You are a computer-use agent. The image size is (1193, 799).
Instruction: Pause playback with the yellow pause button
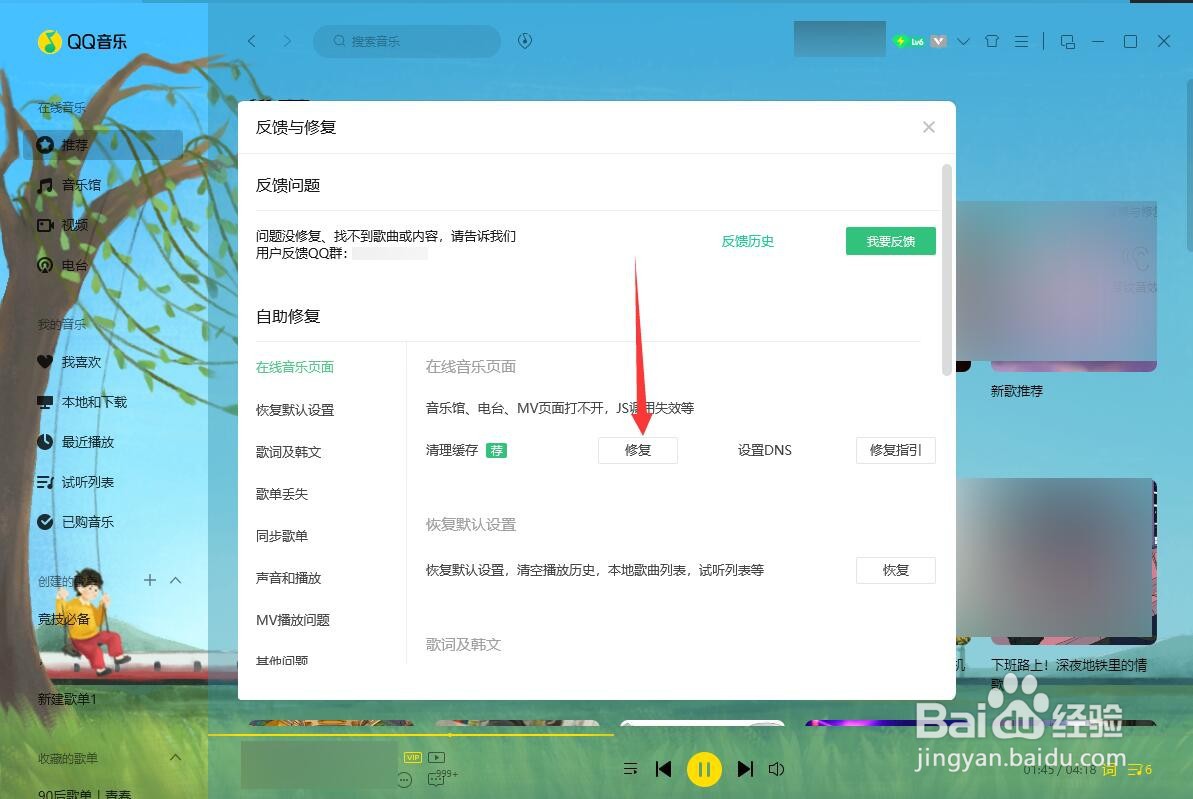[x=705, y=769]
